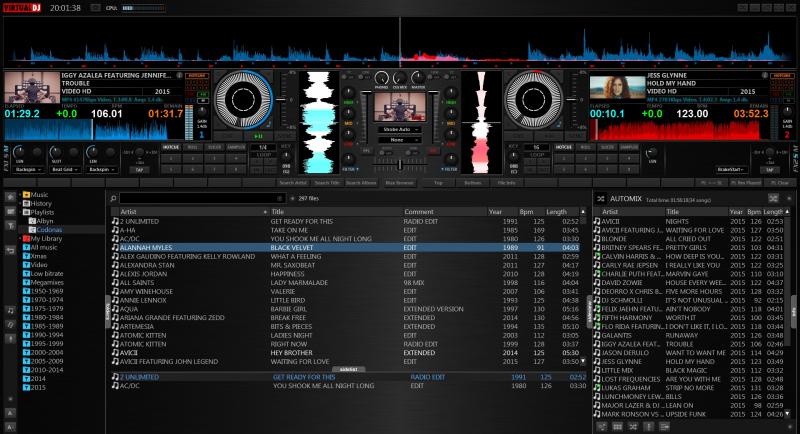Adjust the right deck pitch fader
The width and height of the screenshot is (800, 434).
[x=572, y=100]
